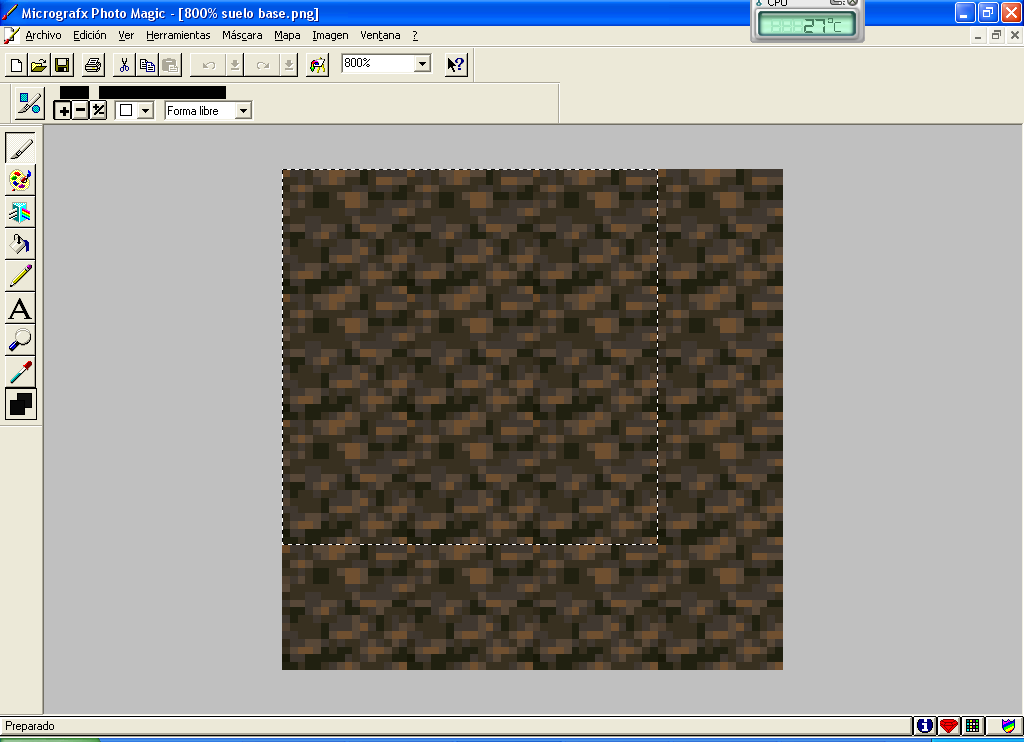1024x742 pixels.
Task: Redo the last undone action
Action: [x=263, y=65]
